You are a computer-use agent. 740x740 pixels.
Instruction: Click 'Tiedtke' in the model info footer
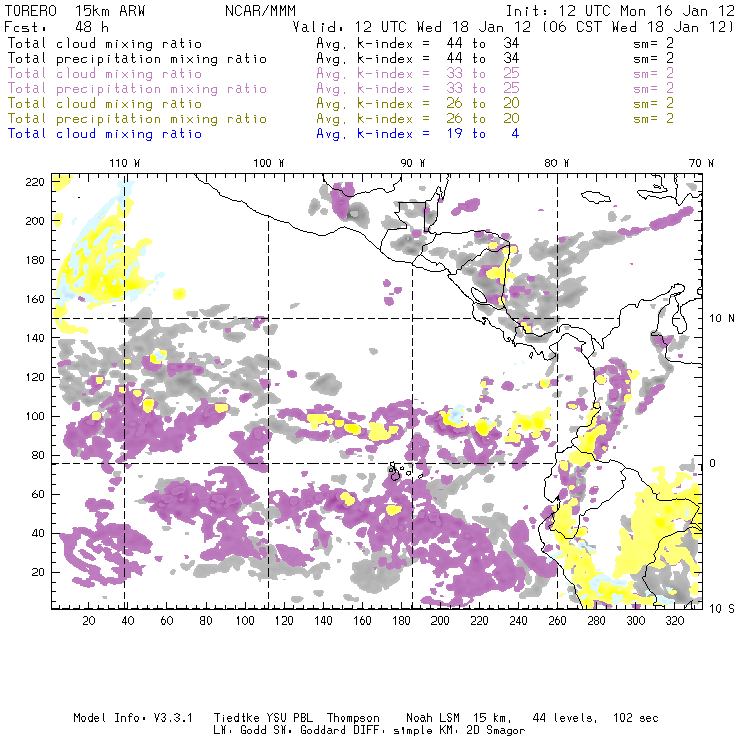coord(237,718)
